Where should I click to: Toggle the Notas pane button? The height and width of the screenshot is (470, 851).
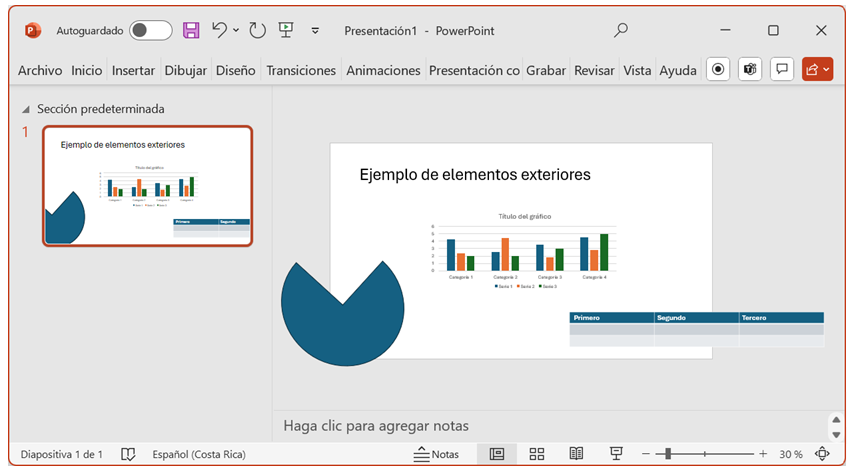click(436, 454)
